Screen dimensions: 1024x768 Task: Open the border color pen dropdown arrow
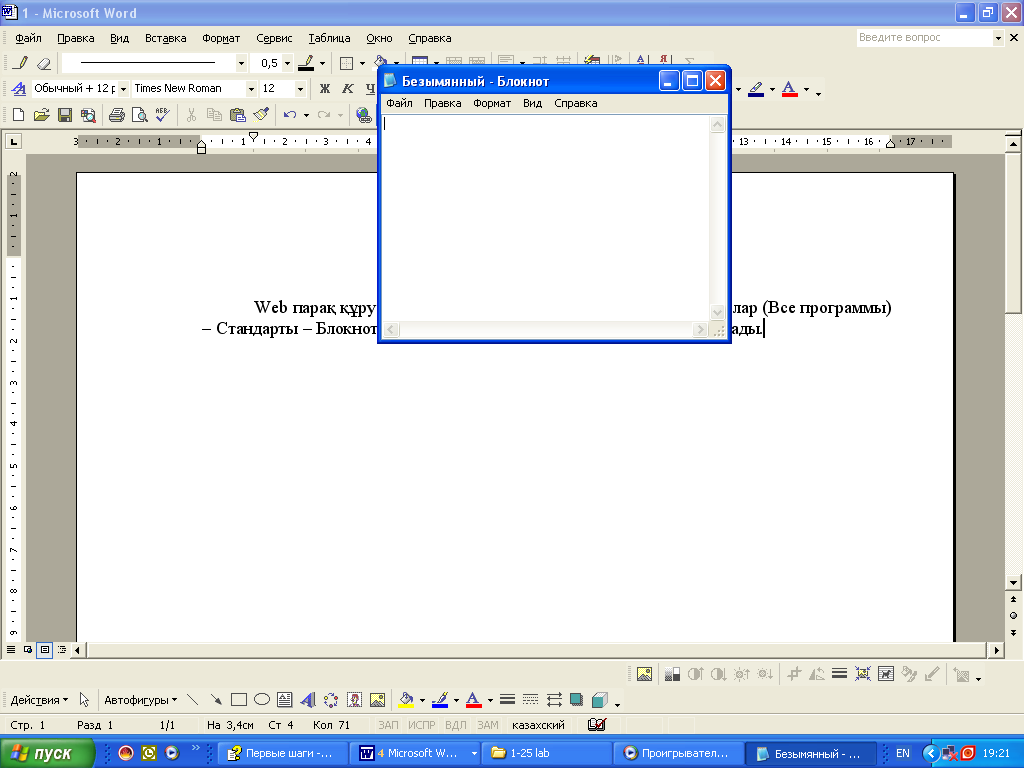(322, 63)
